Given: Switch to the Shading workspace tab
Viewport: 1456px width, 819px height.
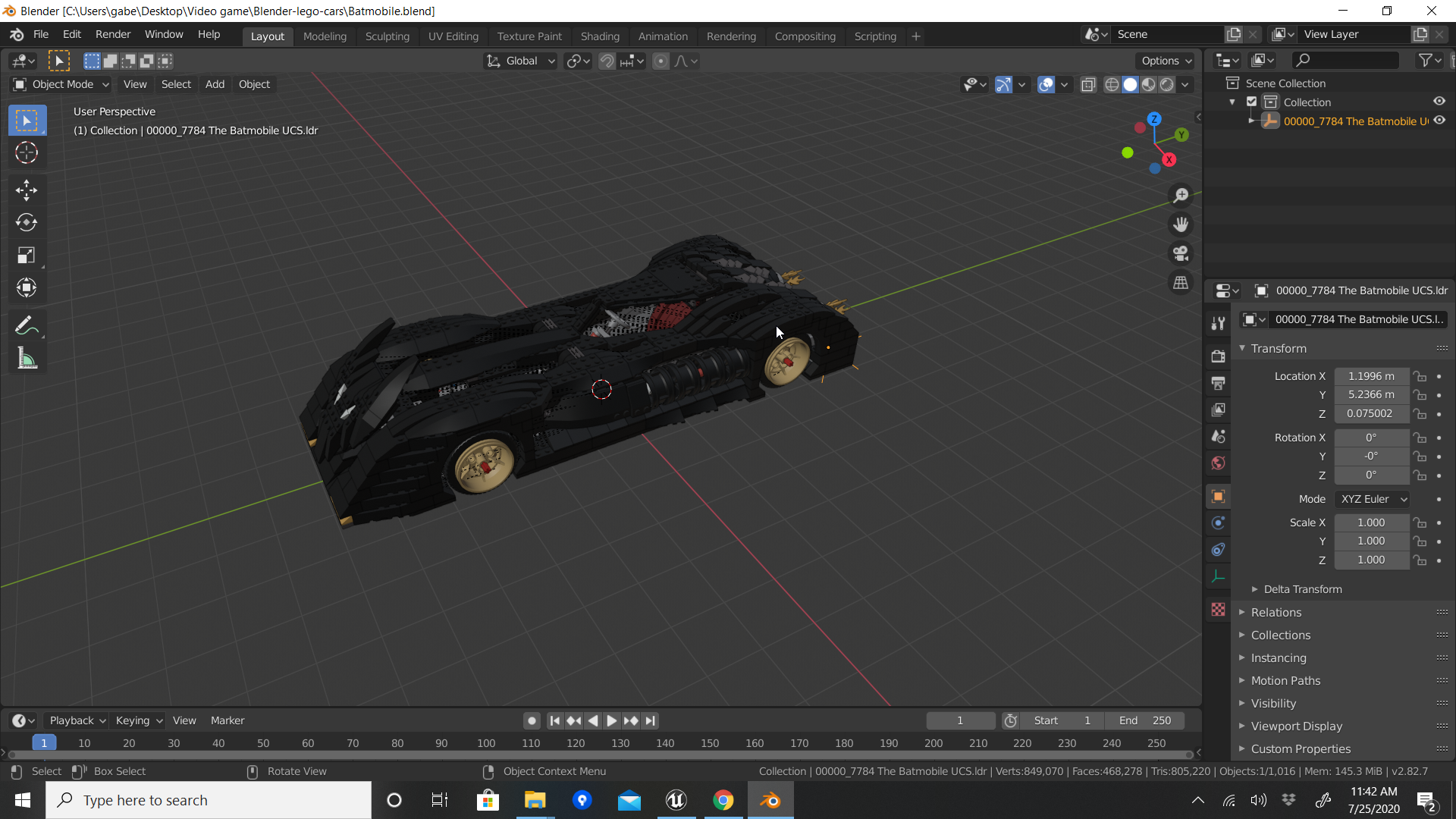Looking at the screenshot, I should (x=600, y=36).
